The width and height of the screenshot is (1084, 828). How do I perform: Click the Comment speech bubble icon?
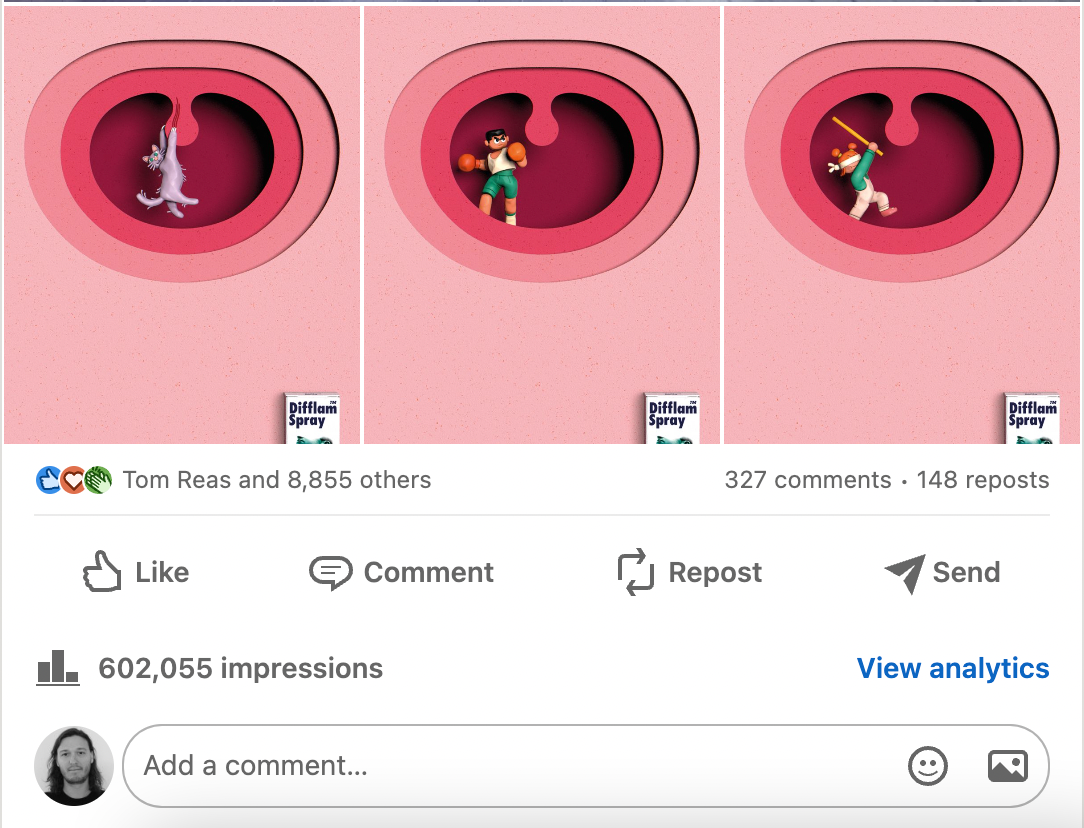click(x=330, y=573)
